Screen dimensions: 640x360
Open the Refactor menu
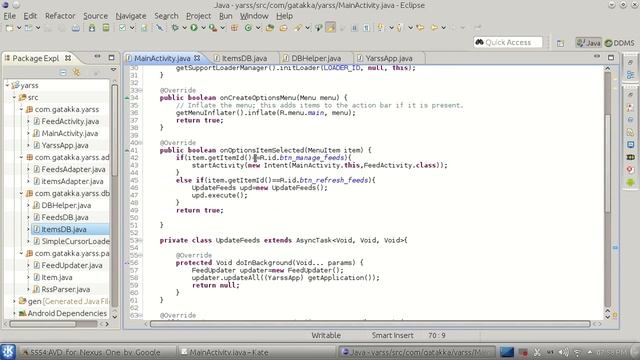[60, 16]
